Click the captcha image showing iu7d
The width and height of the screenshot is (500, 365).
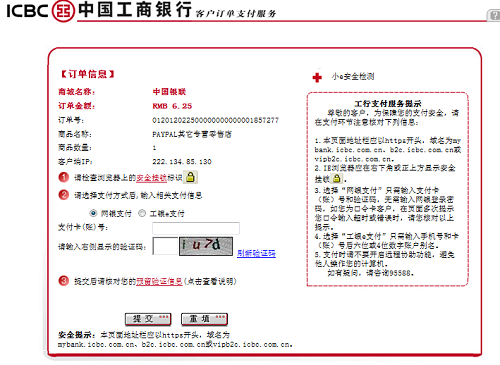pyautogui.click(x=206, y=246)
